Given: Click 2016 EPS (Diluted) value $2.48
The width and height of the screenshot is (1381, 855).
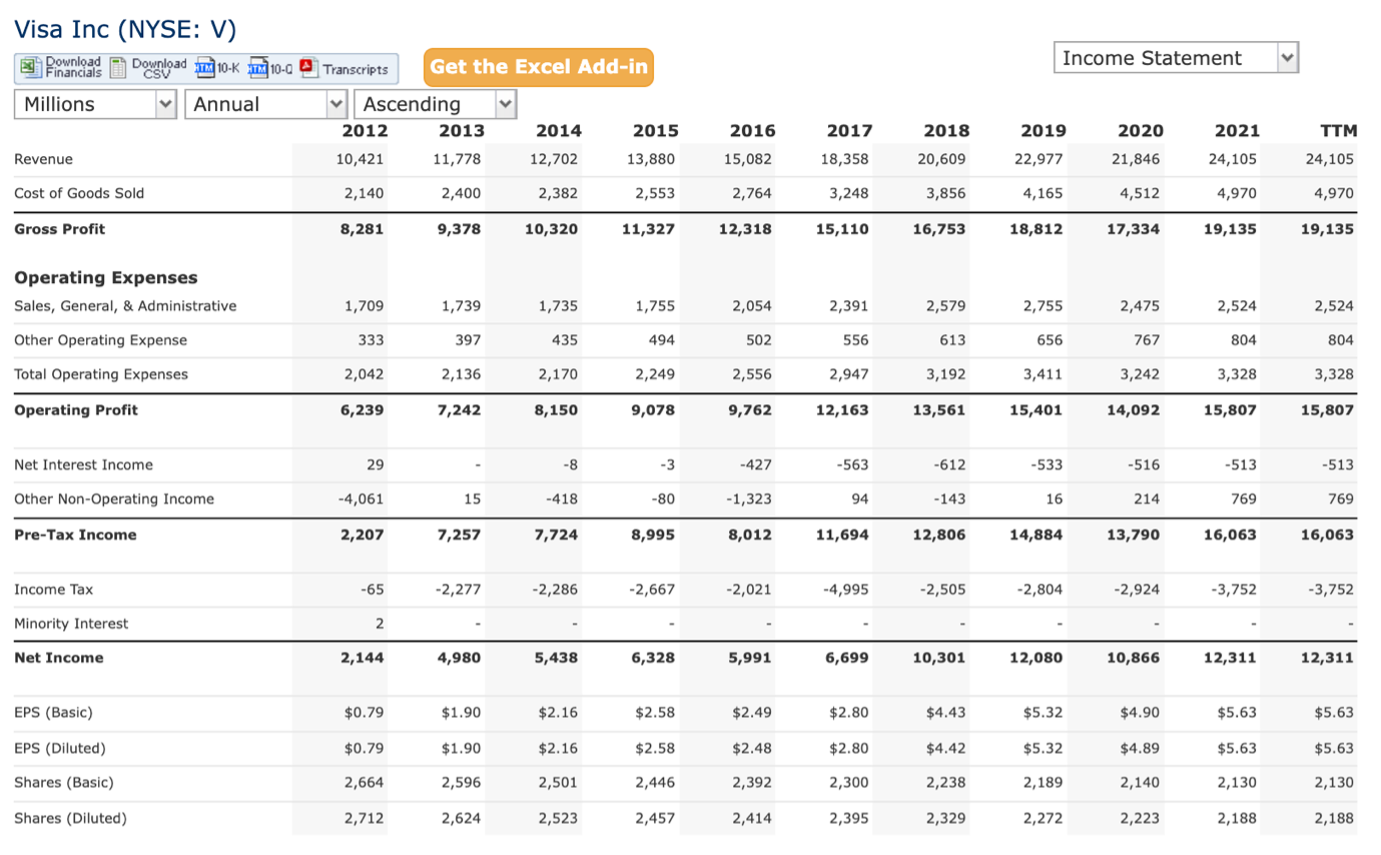Looking at the screenshot, I should tap(752, 747).
